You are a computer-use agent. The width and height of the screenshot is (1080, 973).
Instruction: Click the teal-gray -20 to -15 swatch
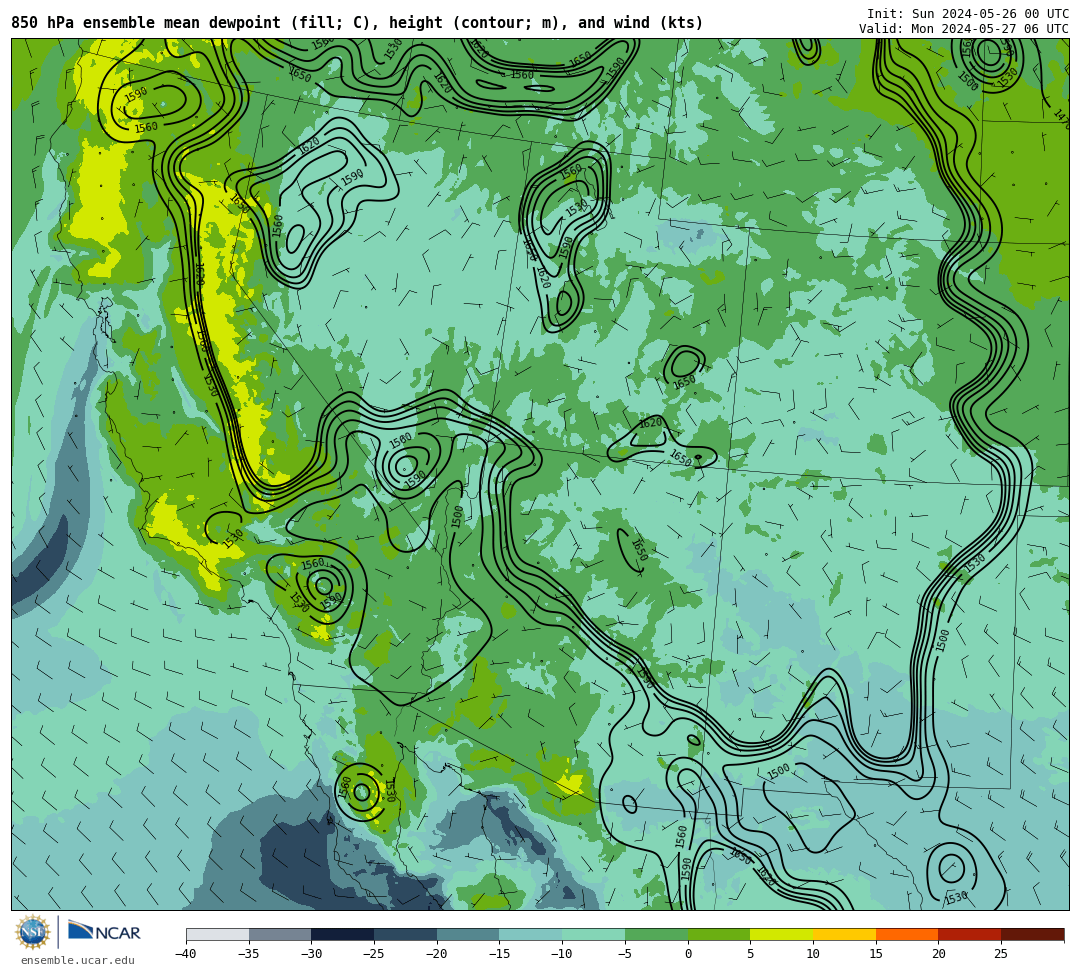468,934
